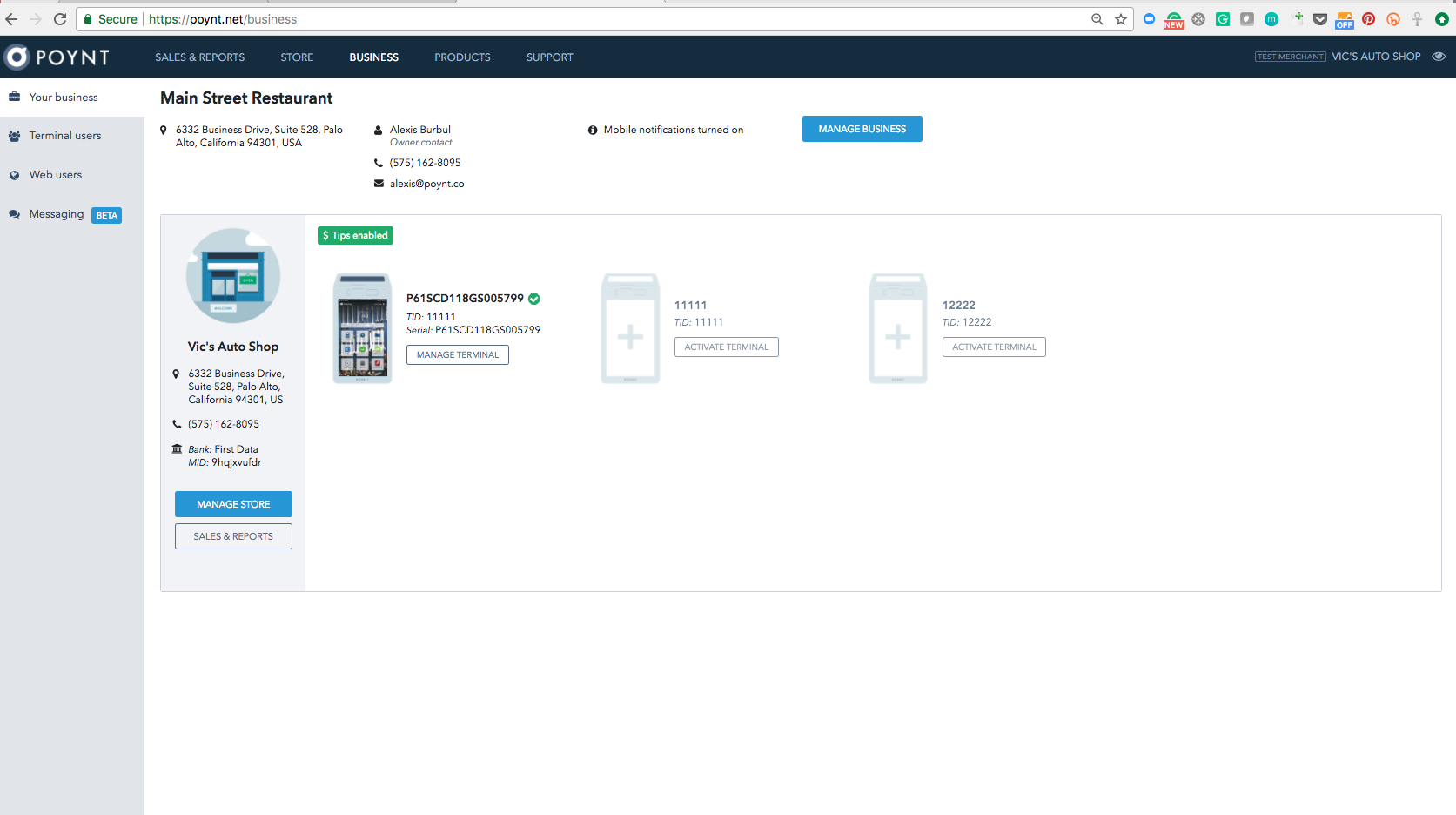Click the Vic's Auto Shop store name
1456x815 pixels.
(233, 347)
